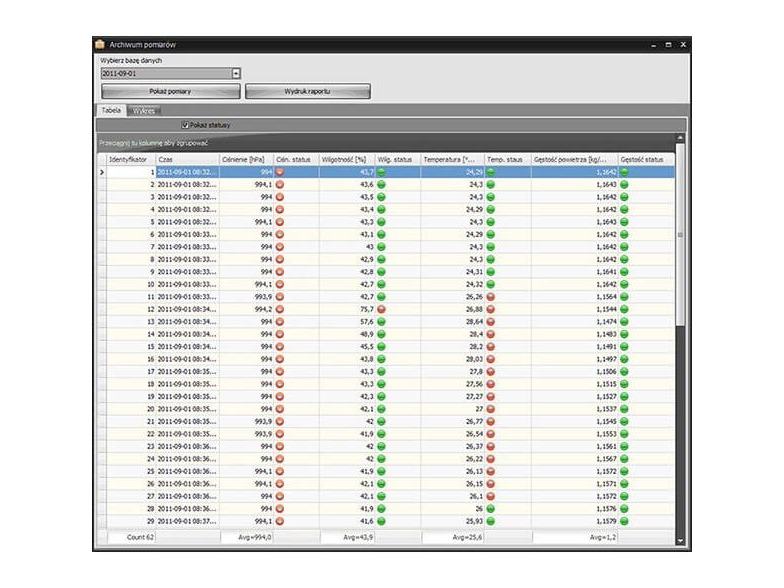Click green humidity status icon in row 2
The image size is (784, 588).
coord(382,184)
